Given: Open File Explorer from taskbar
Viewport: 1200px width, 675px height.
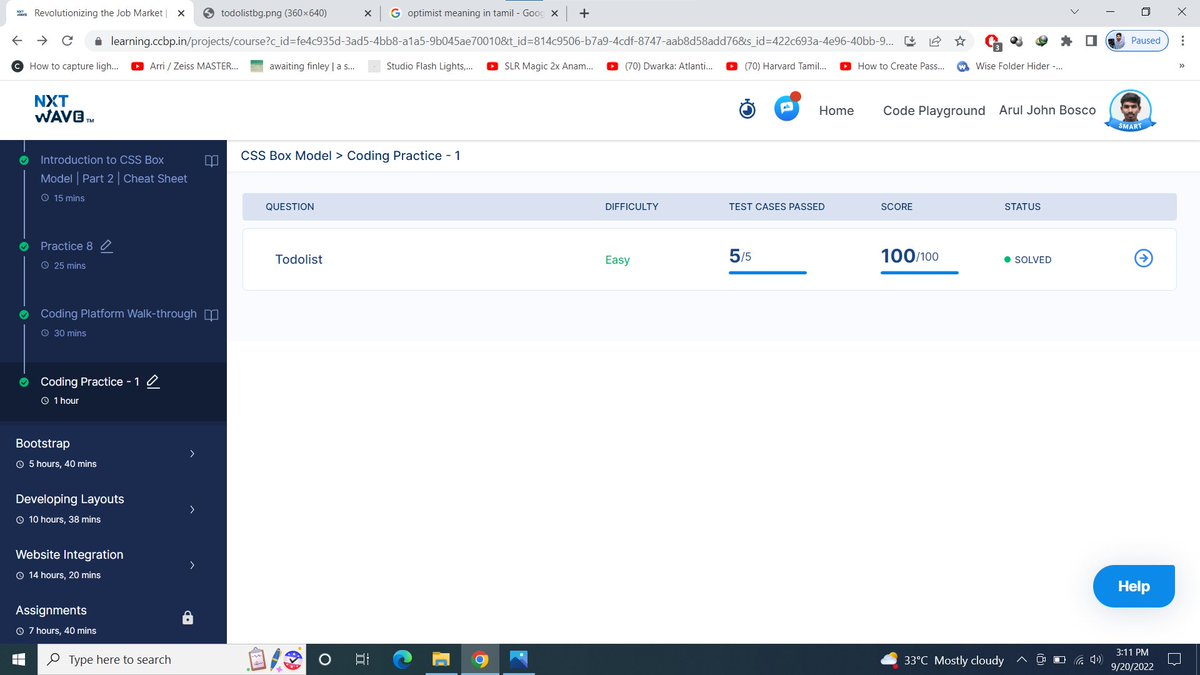Looking at the screenshot, I should pos(441,660).
